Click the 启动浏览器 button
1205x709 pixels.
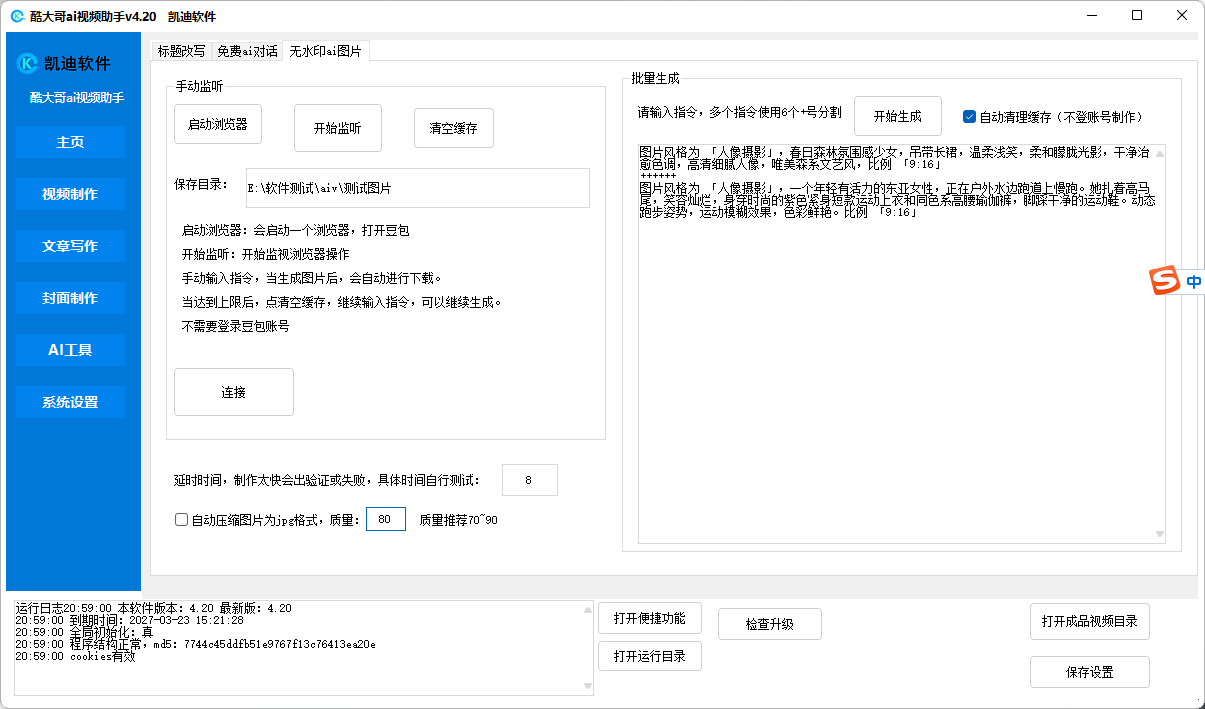click(218, 125)
